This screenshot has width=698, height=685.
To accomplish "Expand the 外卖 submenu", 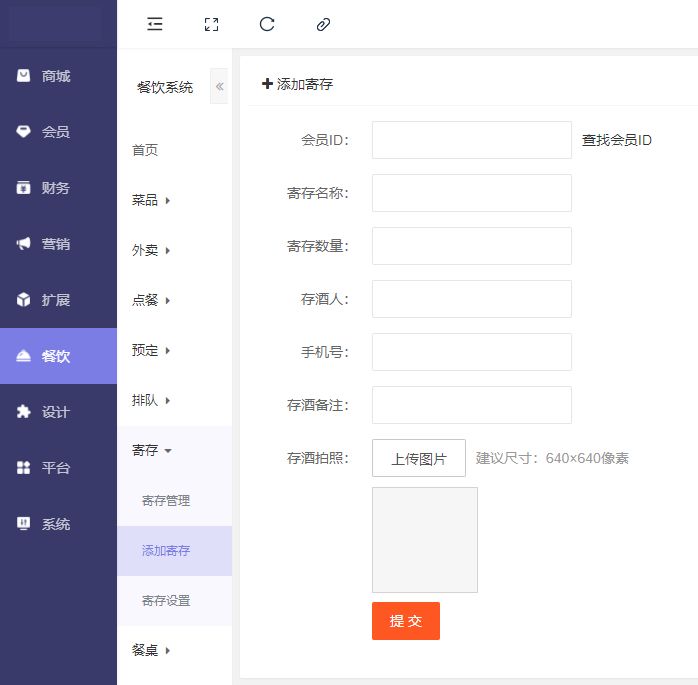I will coord(151,250).
